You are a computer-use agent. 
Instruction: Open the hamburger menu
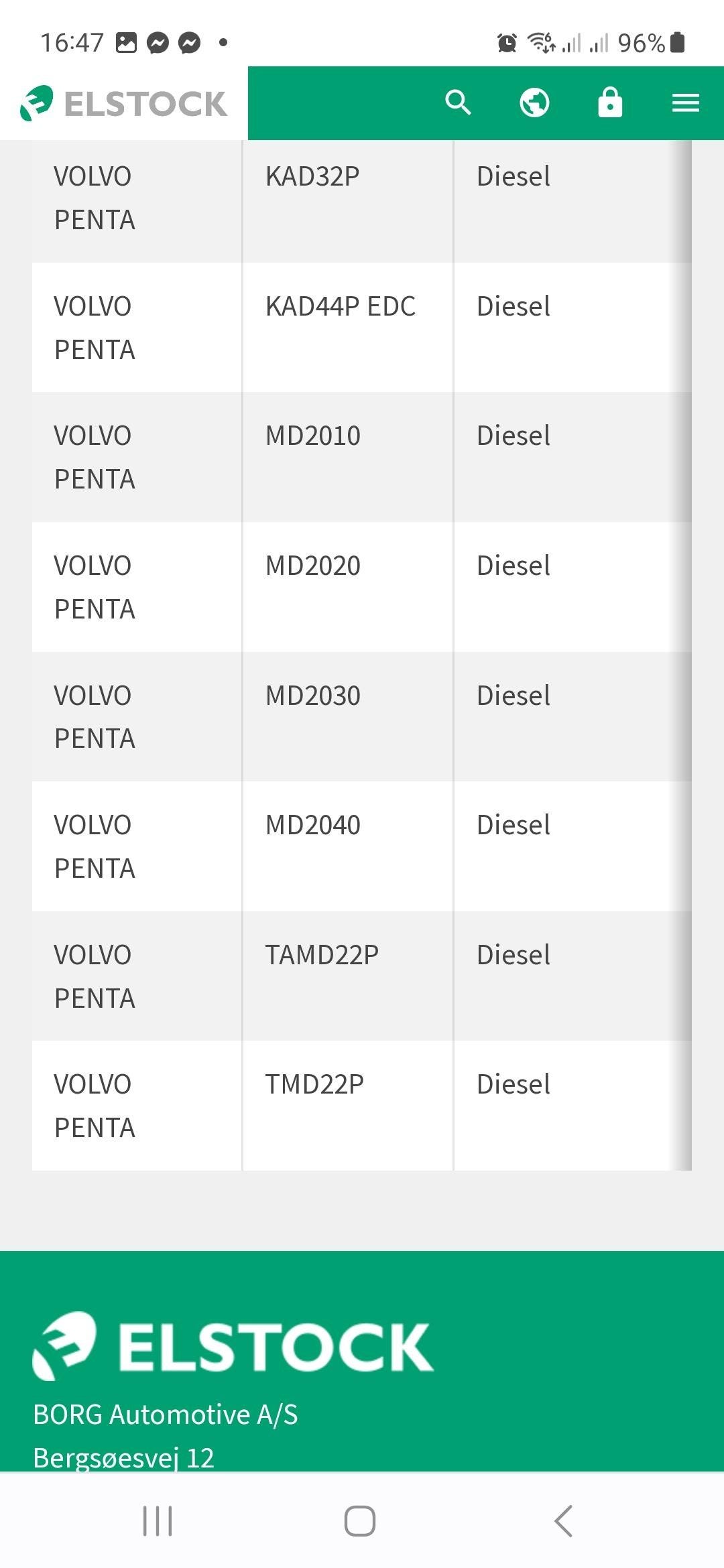click(686, 103)
